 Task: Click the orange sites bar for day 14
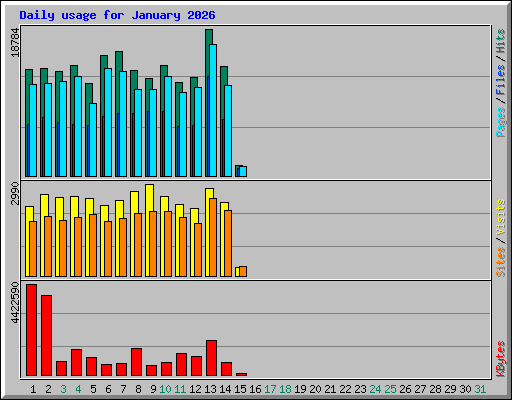pyautogui.click(x=228, y=243)
